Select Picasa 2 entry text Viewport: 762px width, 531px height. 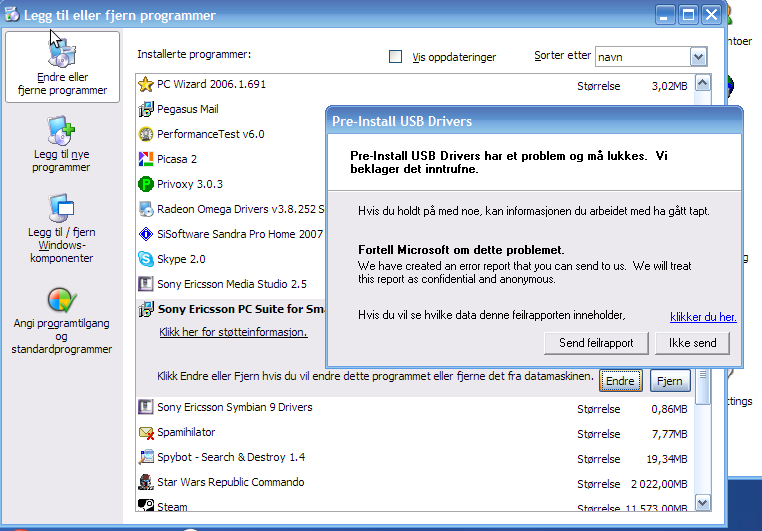[x=177, y=159]
